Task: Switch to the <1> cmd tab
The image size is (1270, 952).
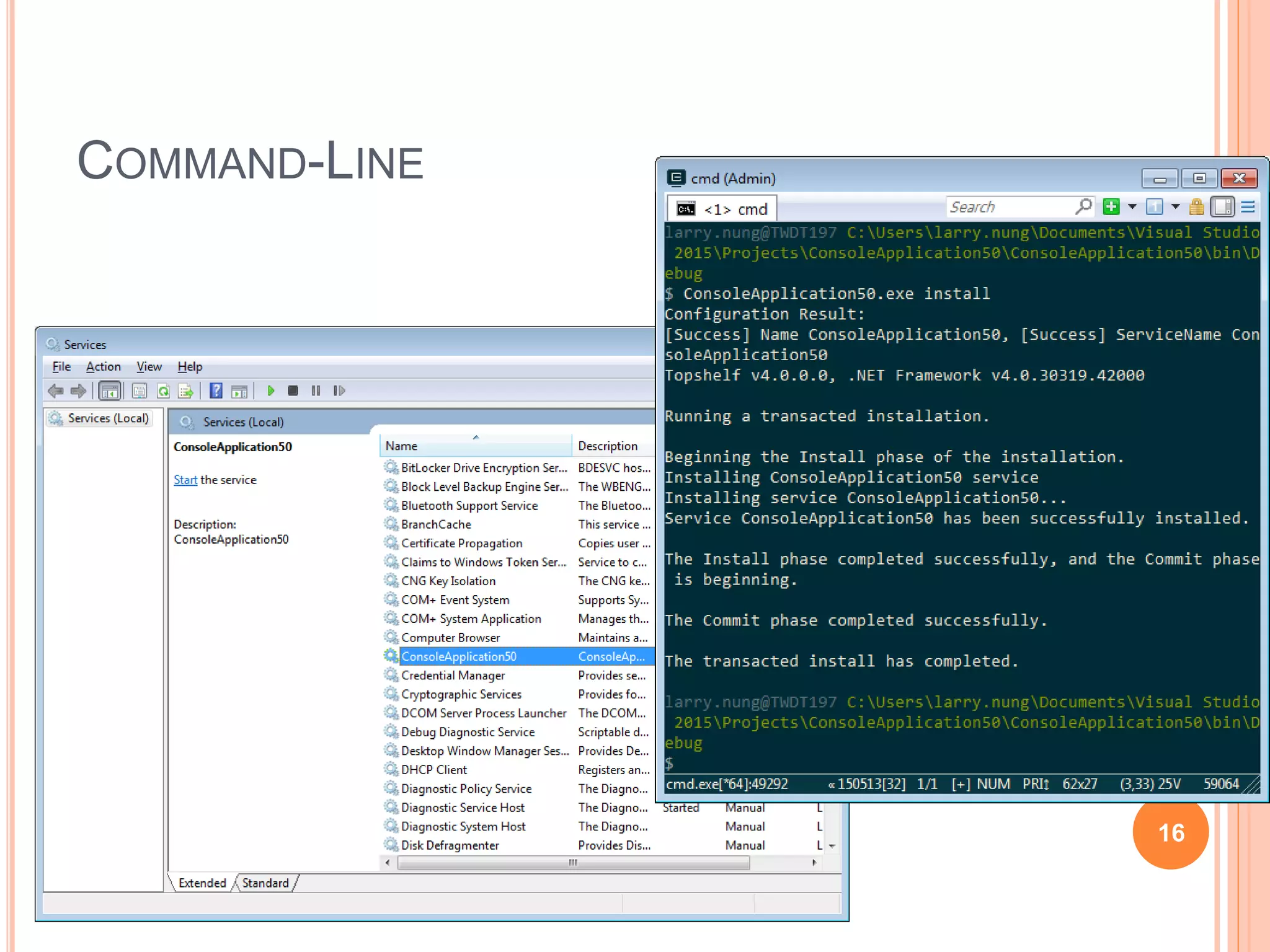Action: tap(722, 209)
